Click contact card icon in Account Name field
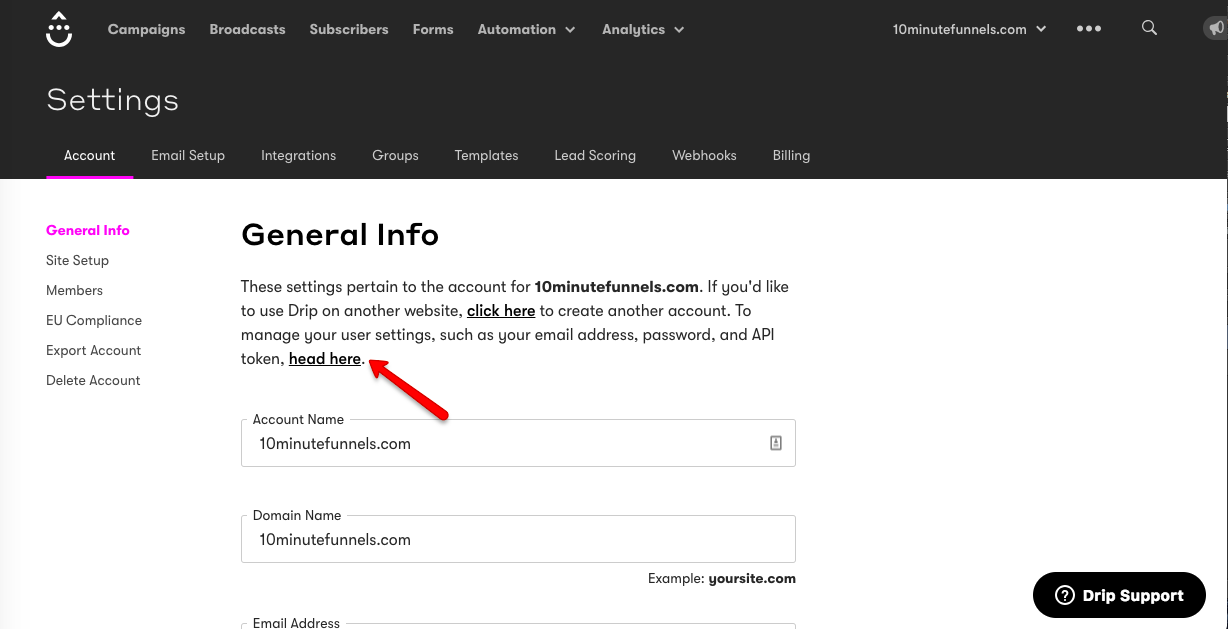 click(776, 443)
